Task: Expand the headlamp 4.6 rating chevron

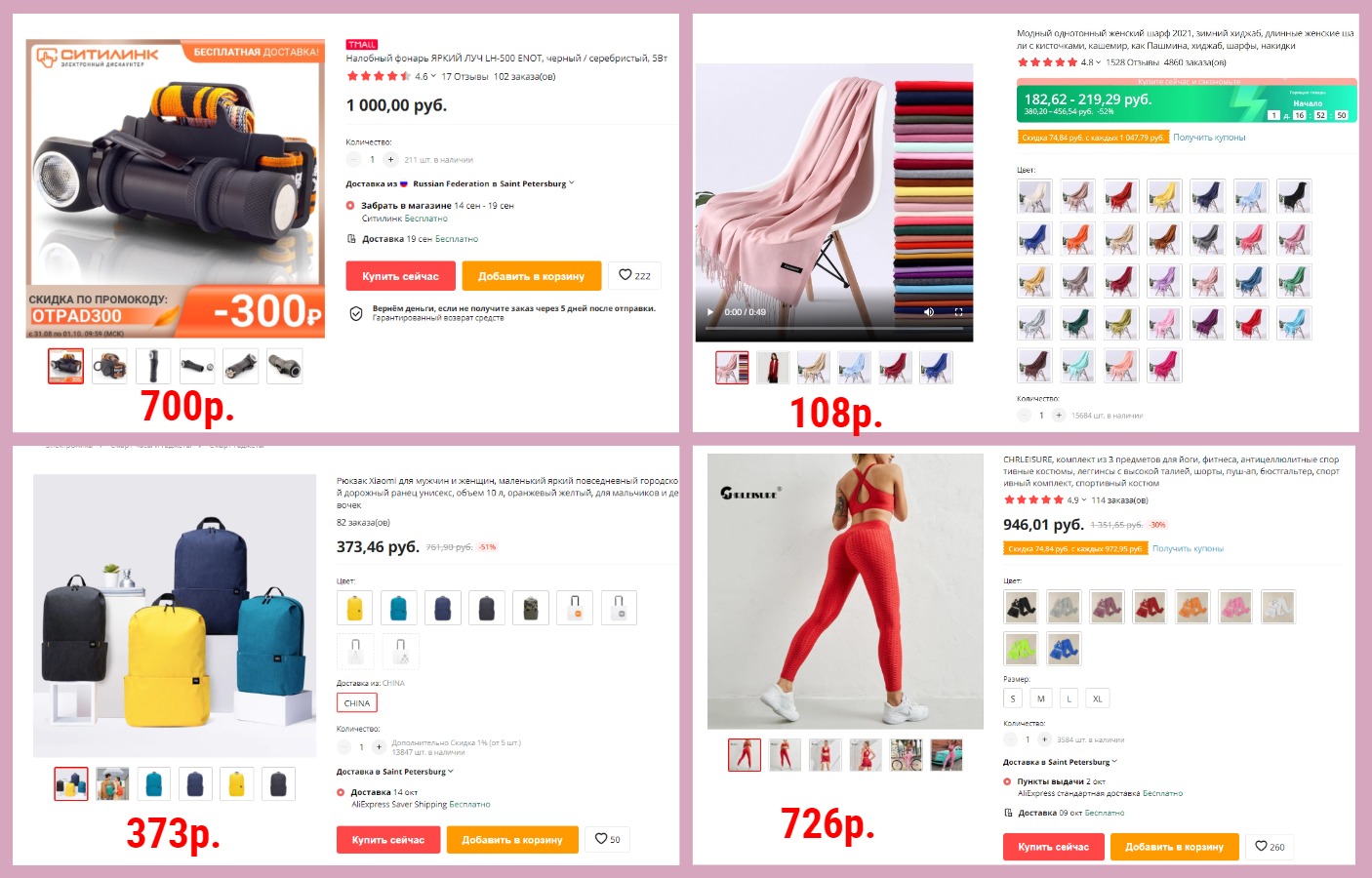Action: 433,76
